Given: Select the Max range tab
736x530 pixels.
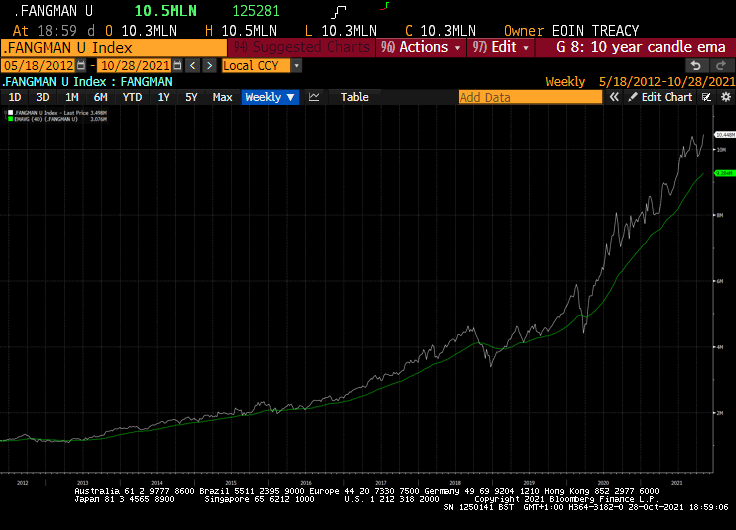Looking at the screenshot, I should coord(222,97).
